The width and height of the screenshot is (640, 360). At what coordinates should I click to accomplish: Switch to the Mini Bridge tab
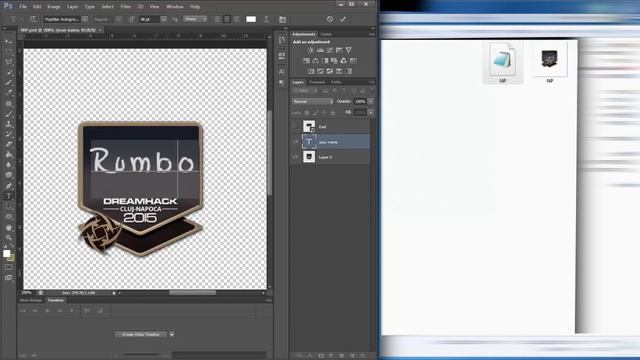(31, 300)
